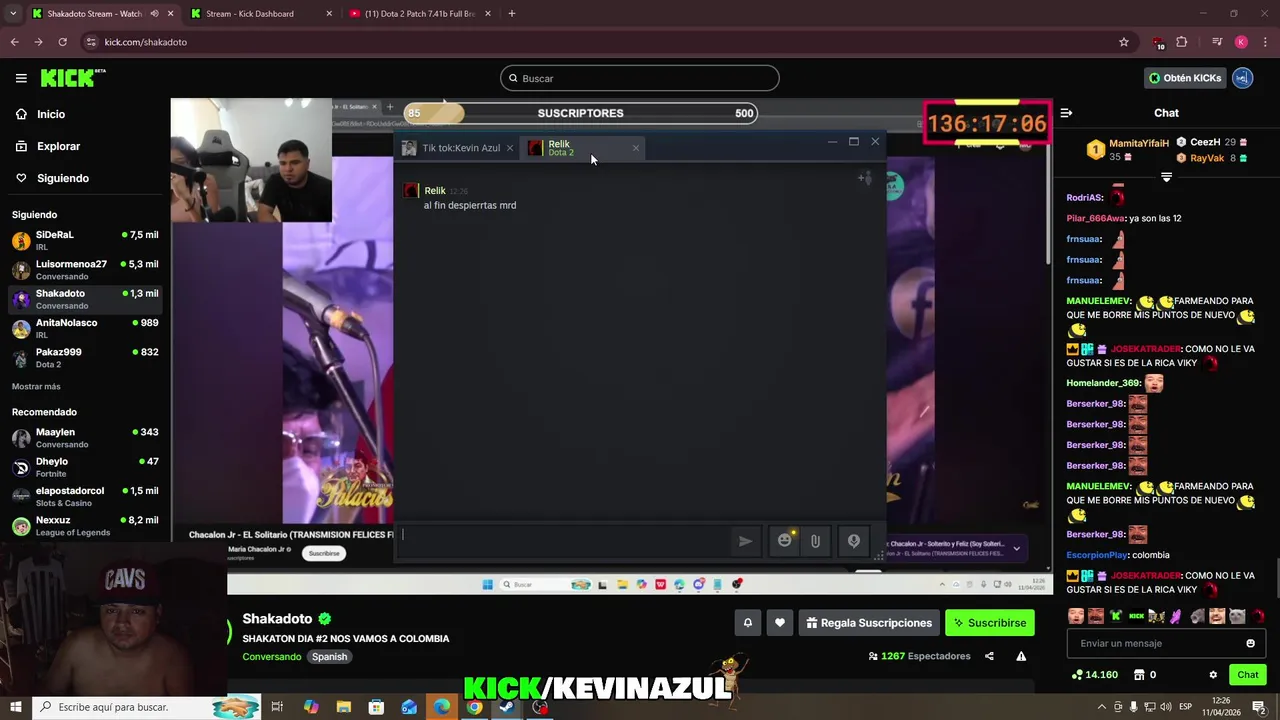The width and height of the screenshot is (1280, 720).
Task: Open MamitaYifaiH top gifter entry
Action: coord(1127,150)
